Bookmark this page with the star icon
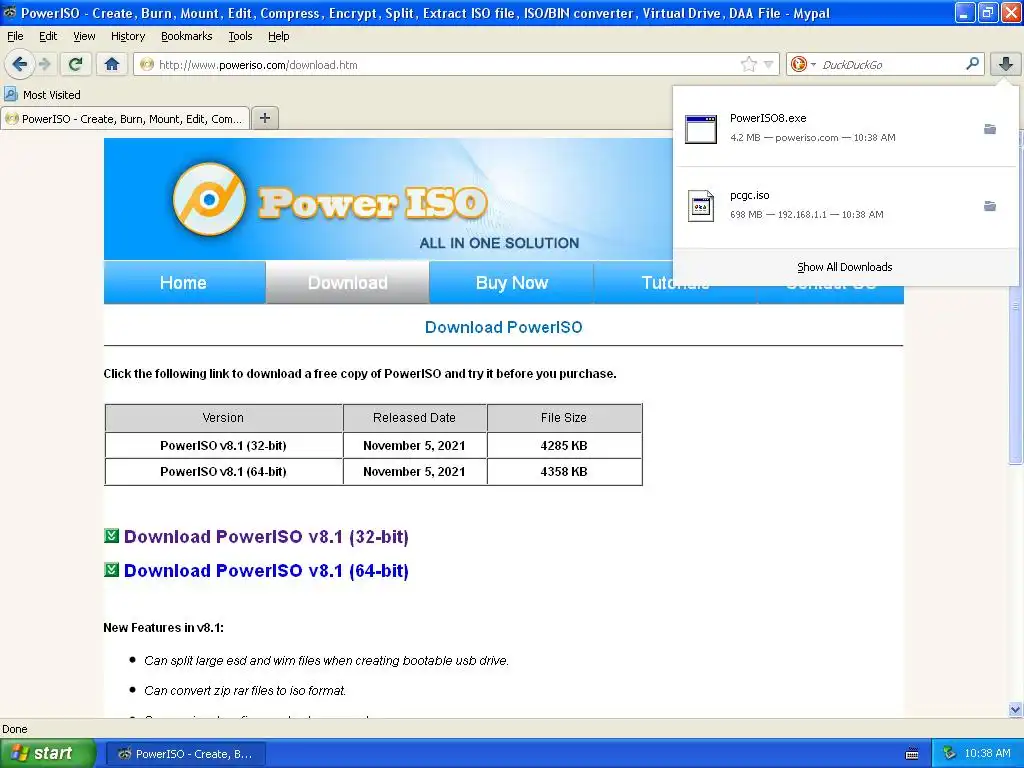 click(x=748, y=64)
